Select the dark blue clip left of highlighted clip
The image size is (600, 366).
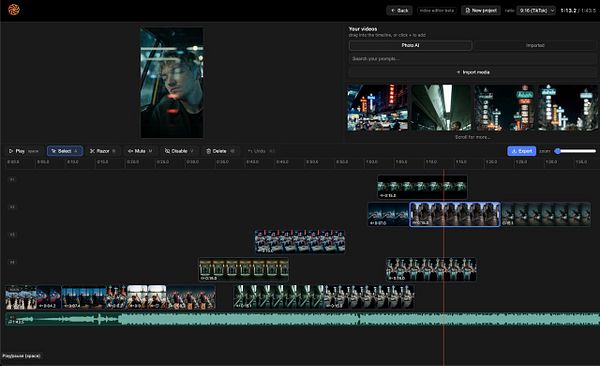(x=388, y=214)
